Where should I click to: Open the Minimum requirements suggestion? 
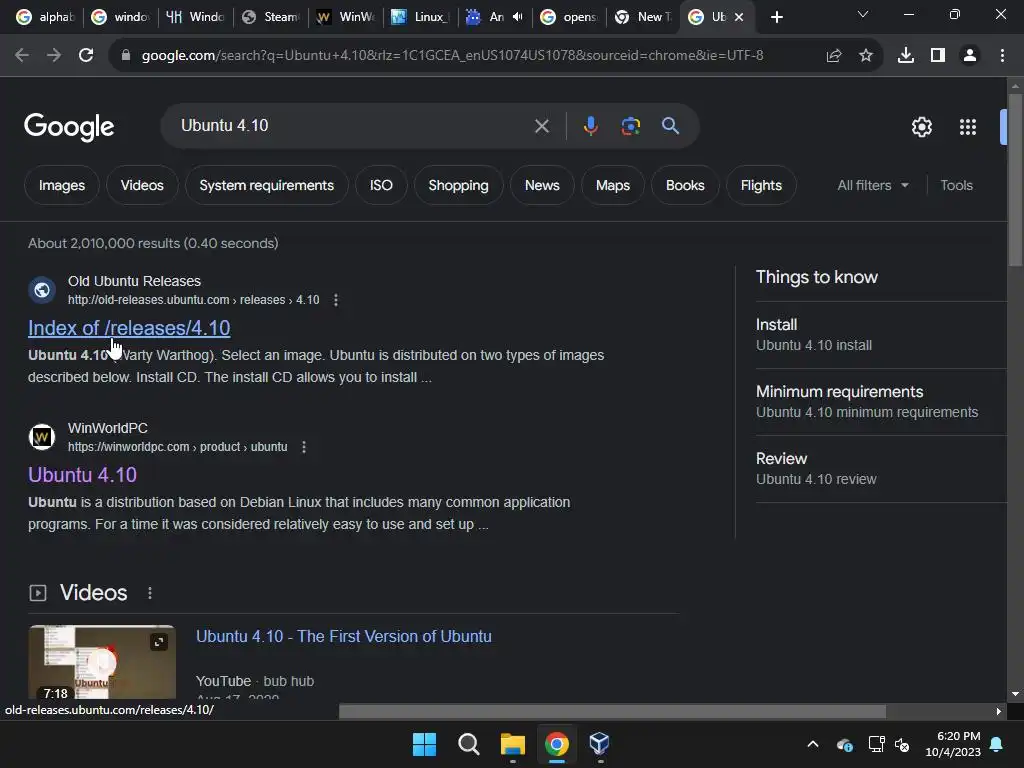pos(867,402)
